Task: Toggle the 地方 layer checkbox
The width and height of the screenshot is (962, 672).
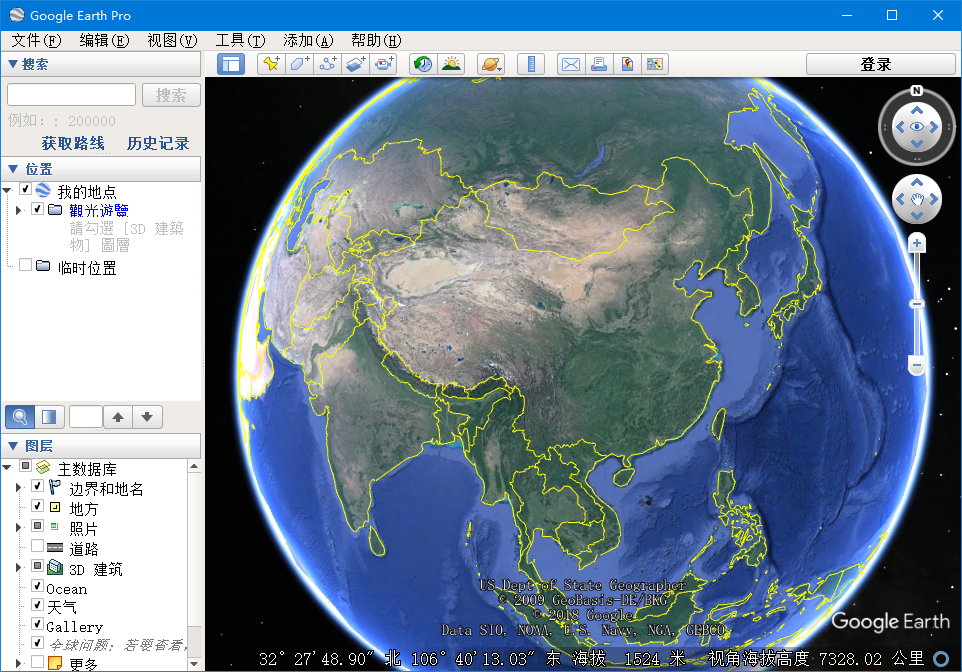Action: click(x=37, y=506)
